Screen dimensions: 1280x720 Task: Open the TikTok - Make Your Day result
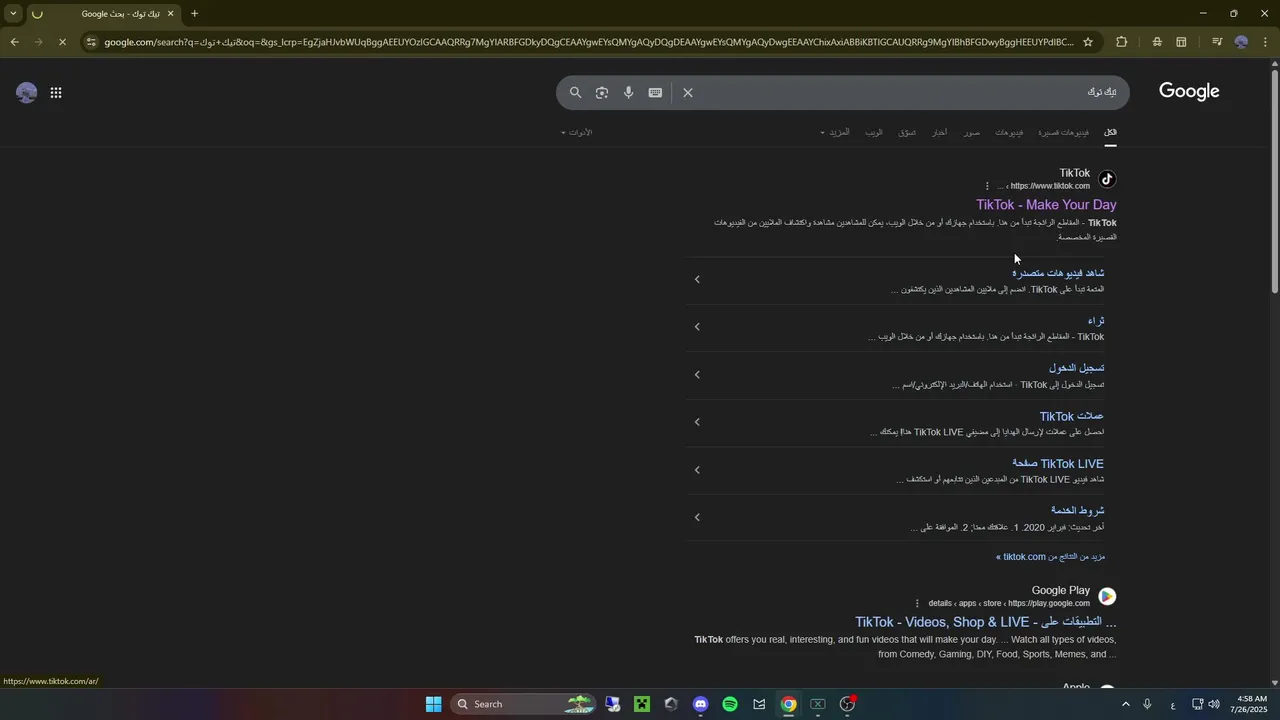click(1046, 205)
